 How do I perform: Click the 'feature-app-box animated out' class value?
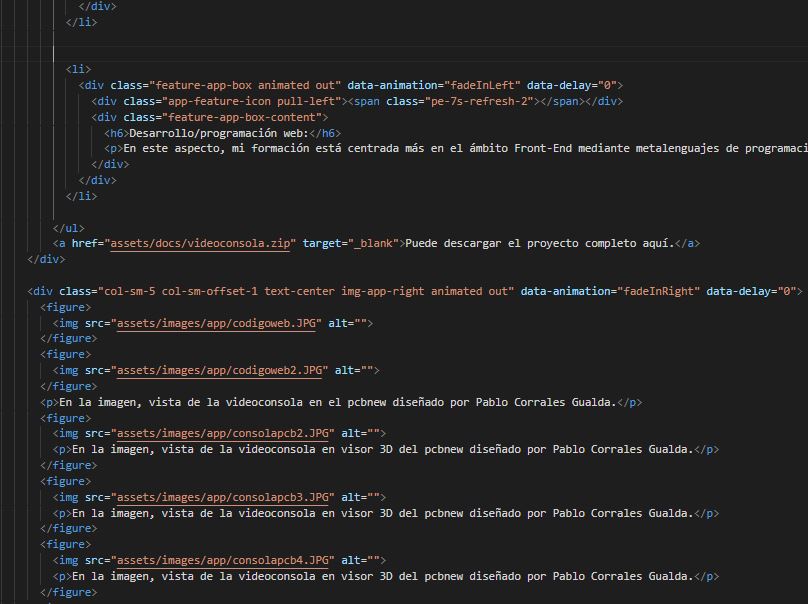tap(245, 86)
